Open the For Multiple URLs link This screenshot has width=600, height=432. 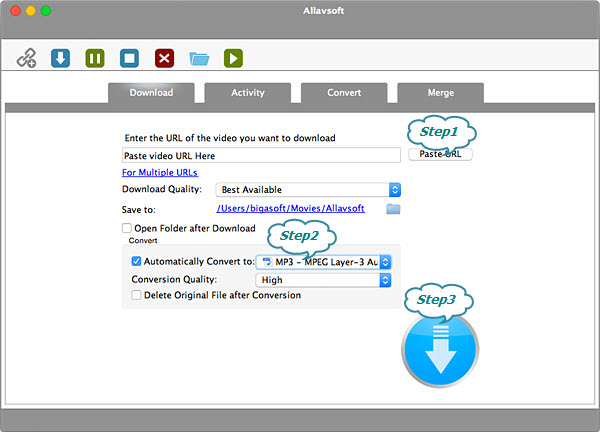click(160, 173)
